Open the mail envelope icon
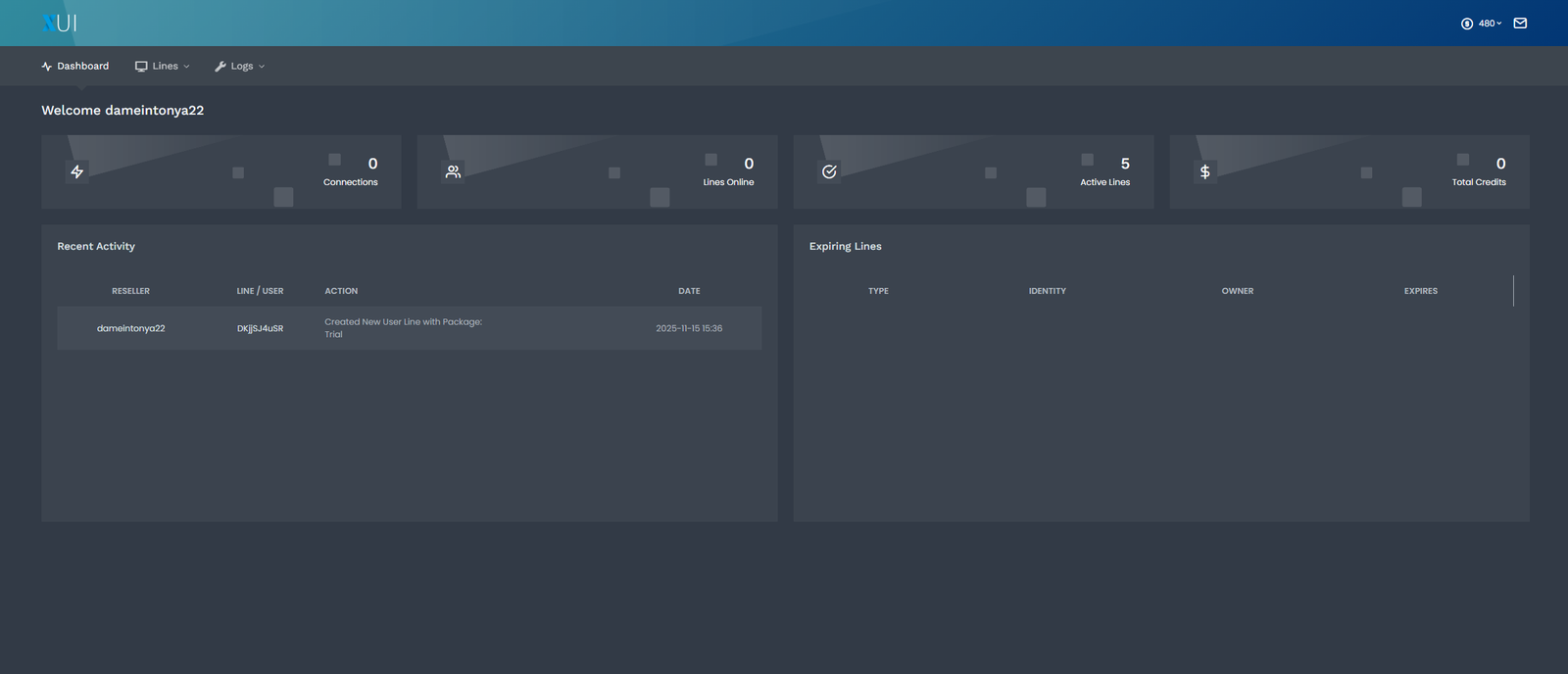Viewport: 1568px width, 674px height. click(x=1520, y=24)
